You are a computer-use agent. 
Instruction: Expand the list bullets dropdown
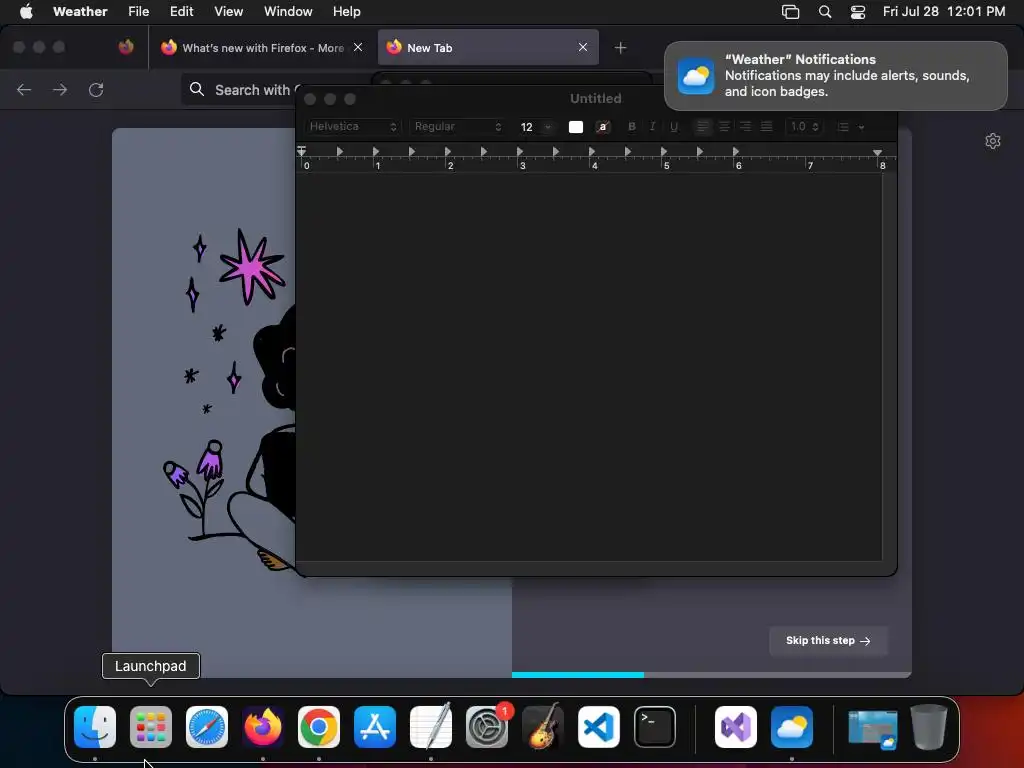click(851, 127)
